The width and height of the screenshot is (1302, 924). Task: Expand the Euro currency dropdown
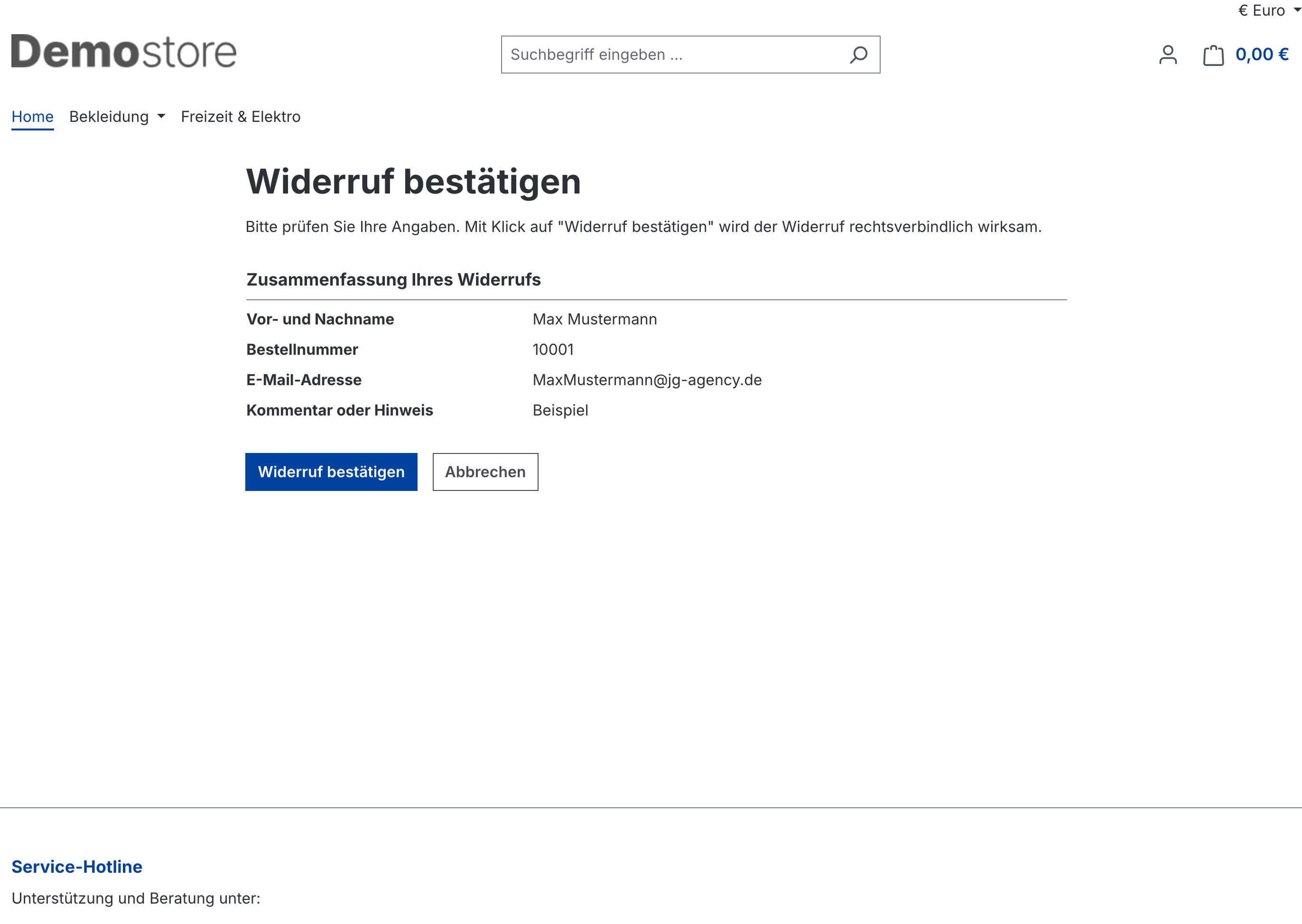(x=1268, y=10)
